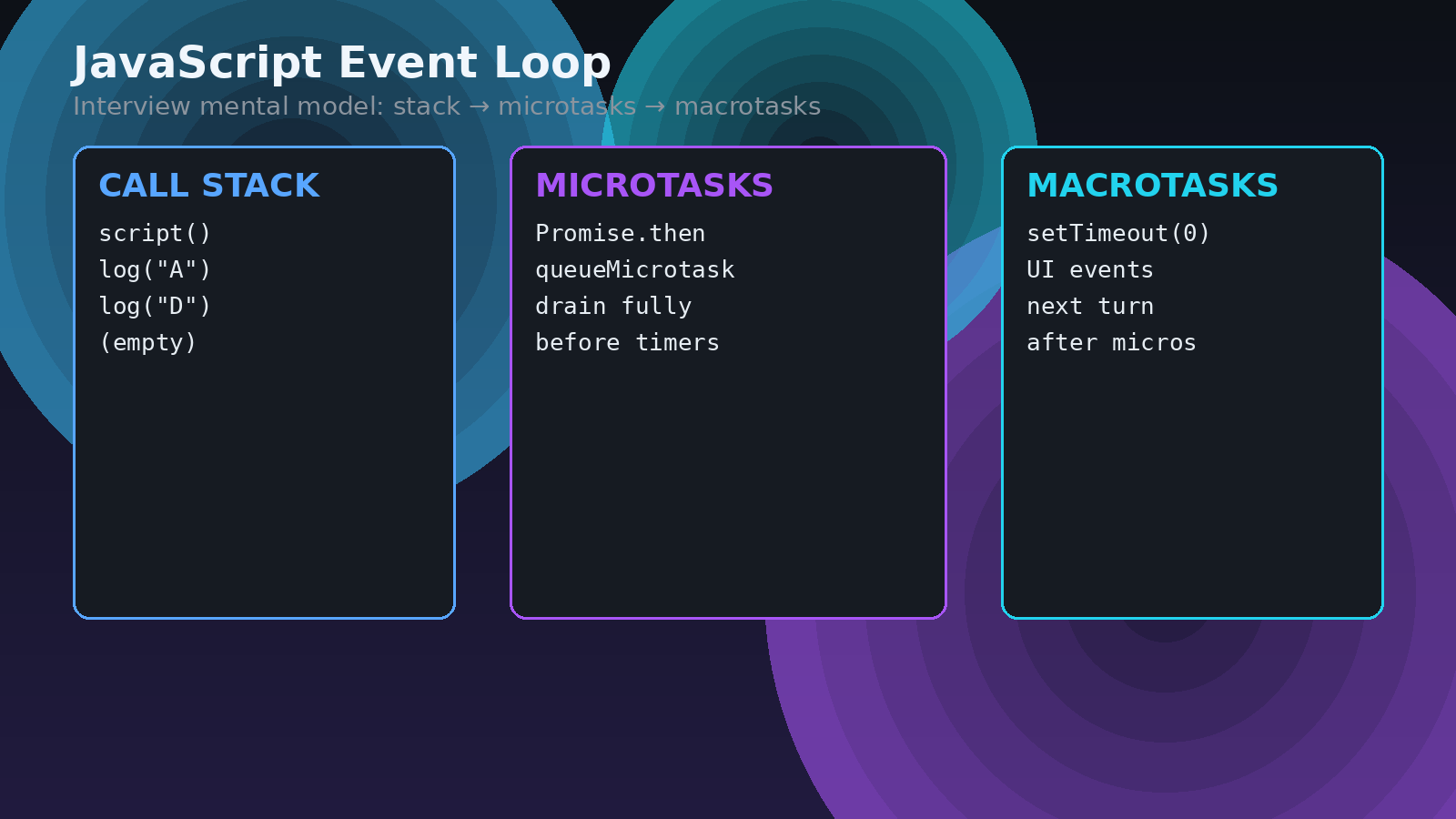Select the MACROTASKS heading
This screenshot has width=1456, height=819.
click(1152, 186)
